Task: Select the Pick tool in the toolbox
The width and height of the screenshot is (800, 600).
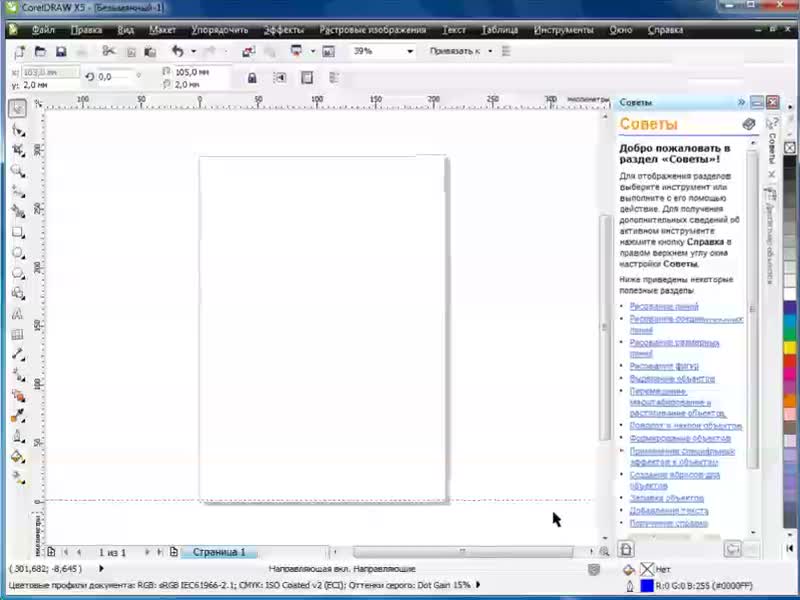Action: pos(17,108)
